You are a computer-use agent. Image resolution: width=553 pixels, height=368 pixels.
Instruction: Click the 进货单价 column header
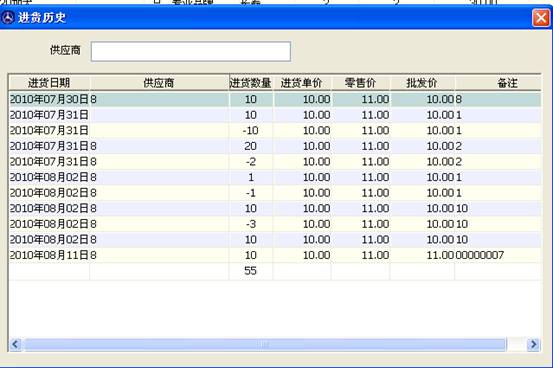click(x=302, y=83)
